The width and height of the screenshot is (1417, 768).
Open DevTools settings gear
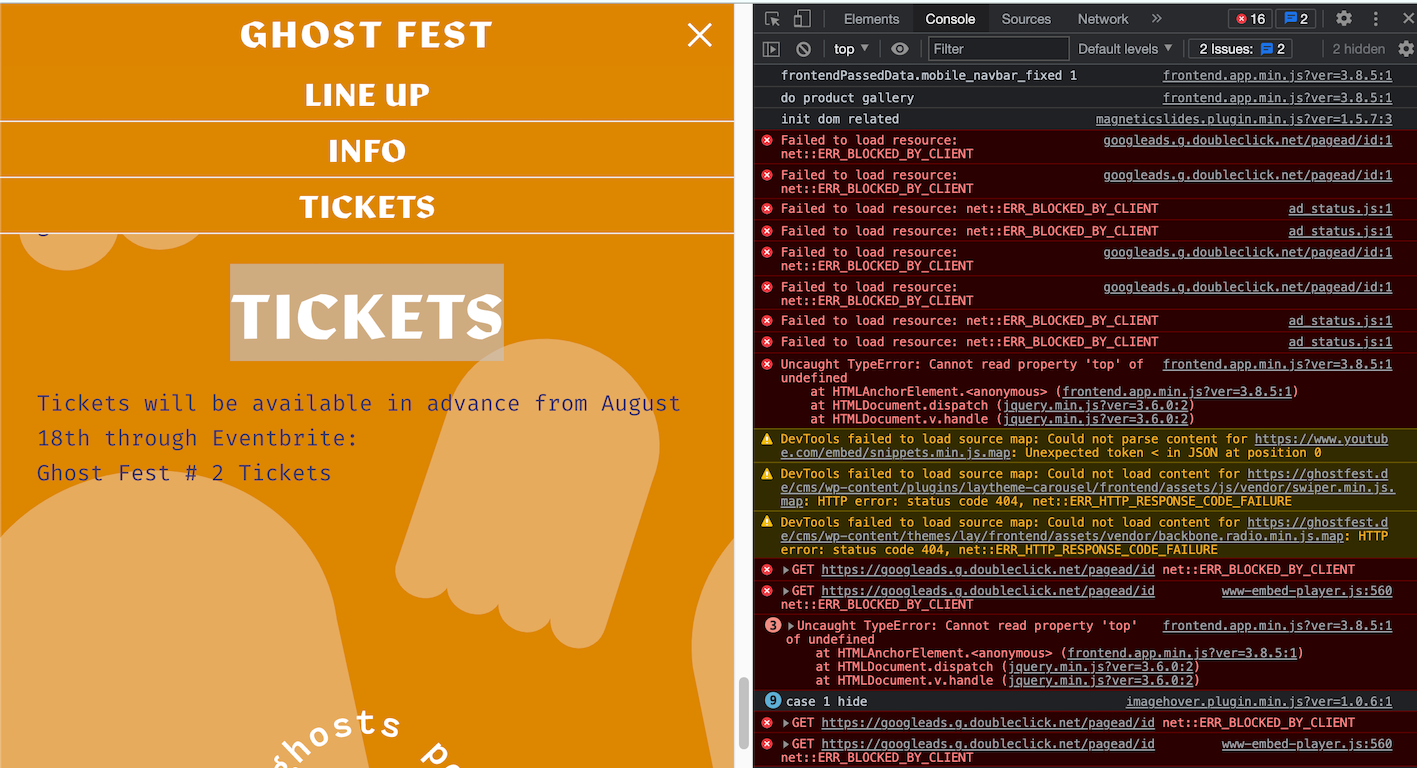click(1344, 18)
